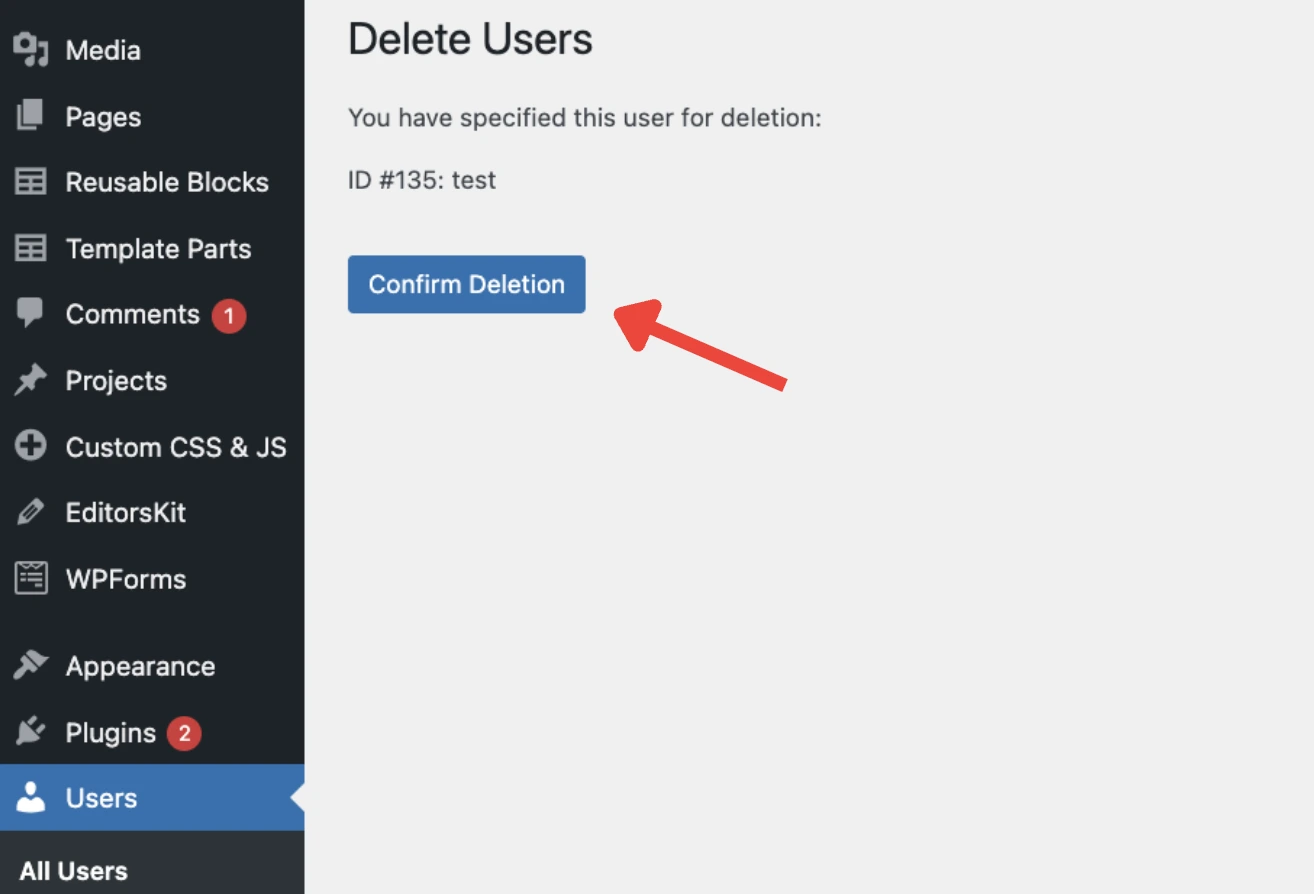The height and width of the screenshot is (894, 1314).
Task: Click the Users person icon
Action: pyautogui.click(x=31, y=798)
